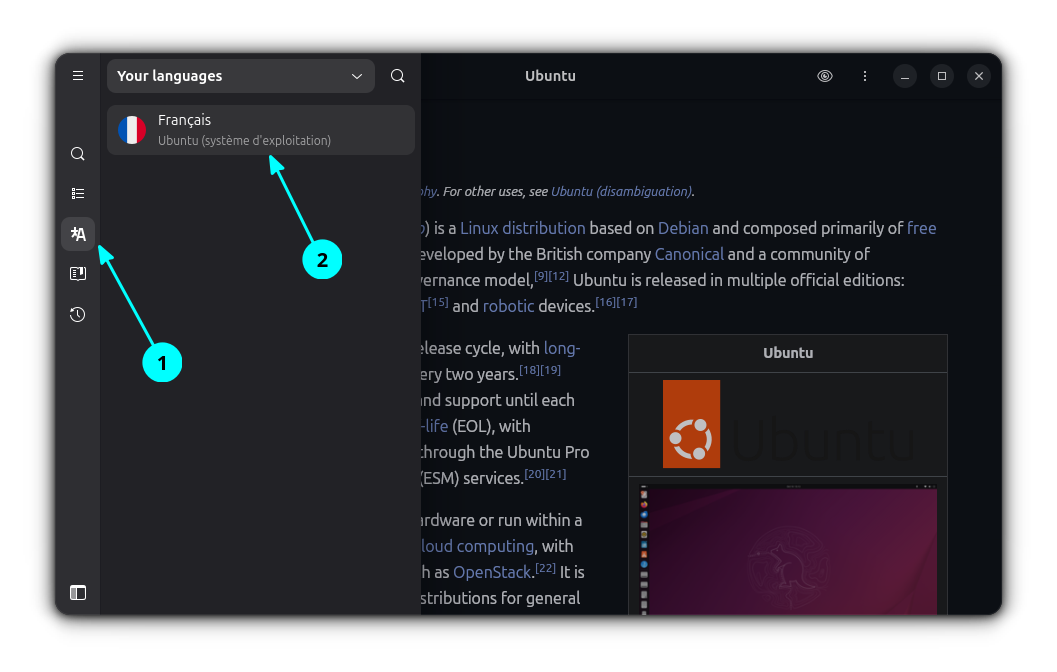Image resolution: width=1057 pixels, height=672 pixels.
Task: Select the Français language entry
Action: tap(261, 130)
